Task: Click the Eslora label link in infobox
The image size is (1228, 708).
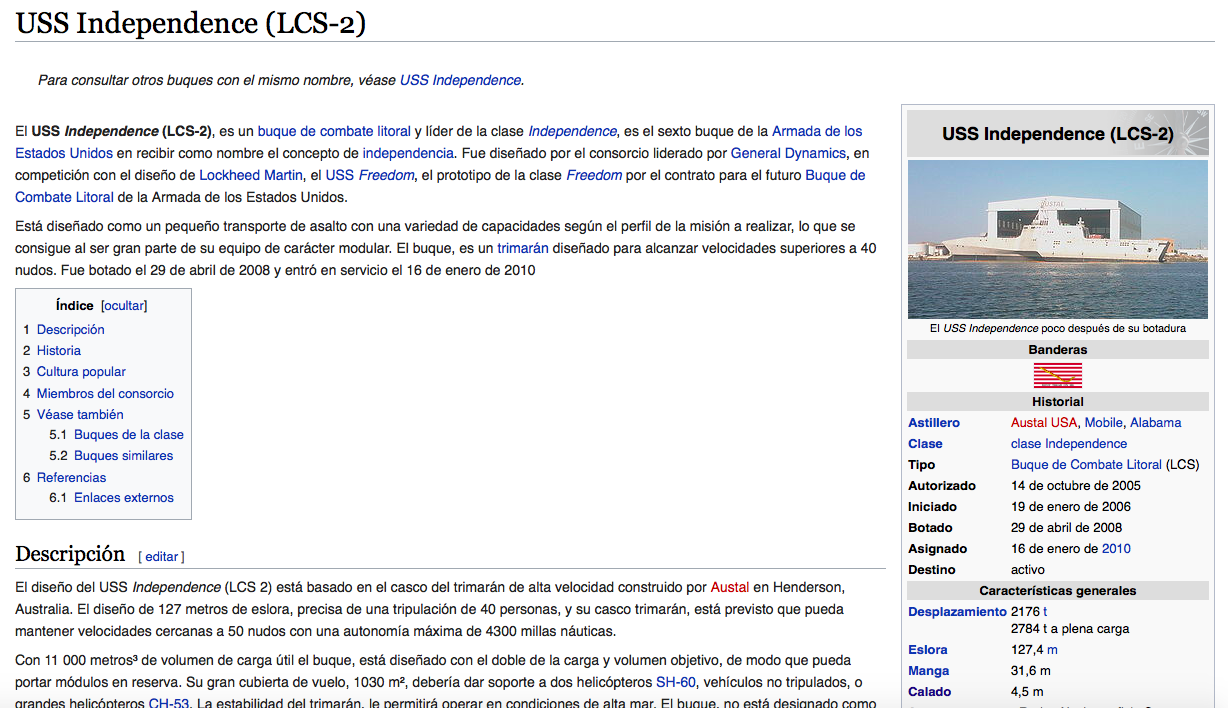Action: (928, 650)
